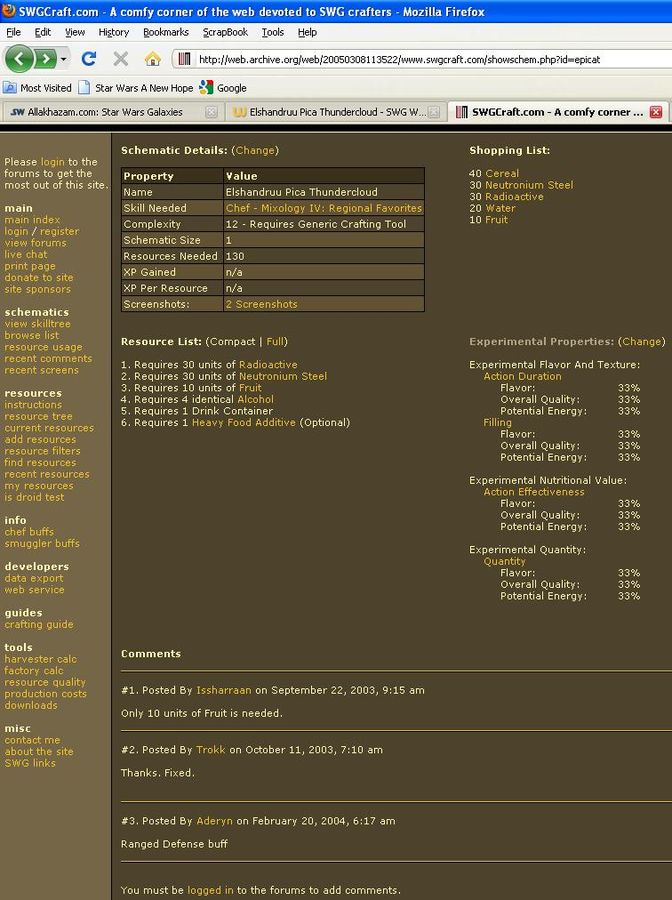
Task: Reload the page with the refresh icon
Action: coord(88,59)
